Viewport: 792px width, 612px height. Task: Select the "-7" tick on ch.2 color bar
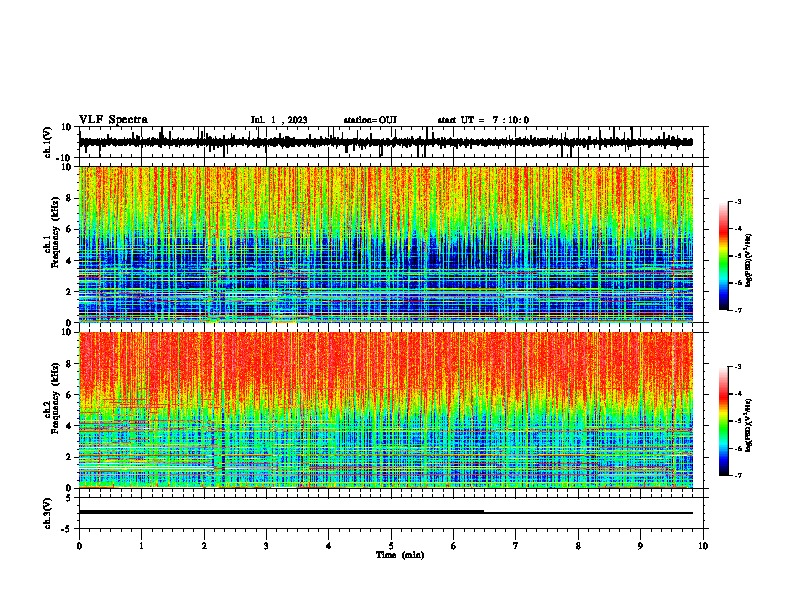click(x=738, y=476)
